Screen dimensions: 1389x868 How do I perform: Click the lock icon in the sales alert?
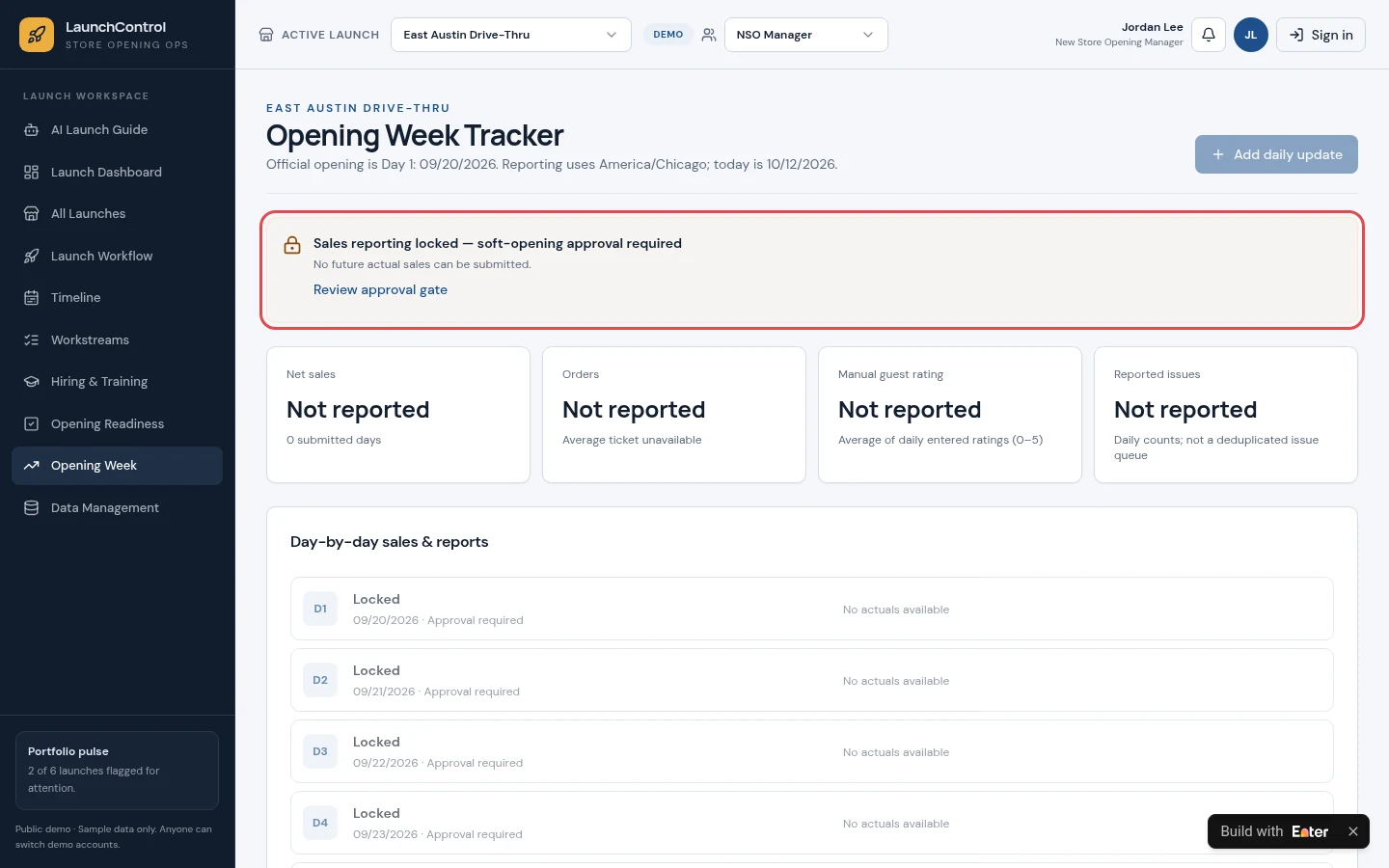[292, 245]
